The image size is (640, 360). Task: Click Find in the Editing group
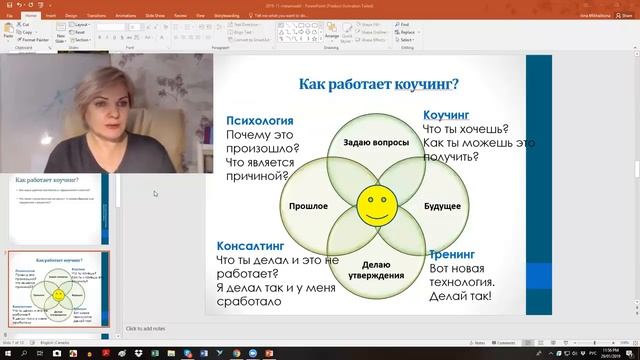pos(402,24)
